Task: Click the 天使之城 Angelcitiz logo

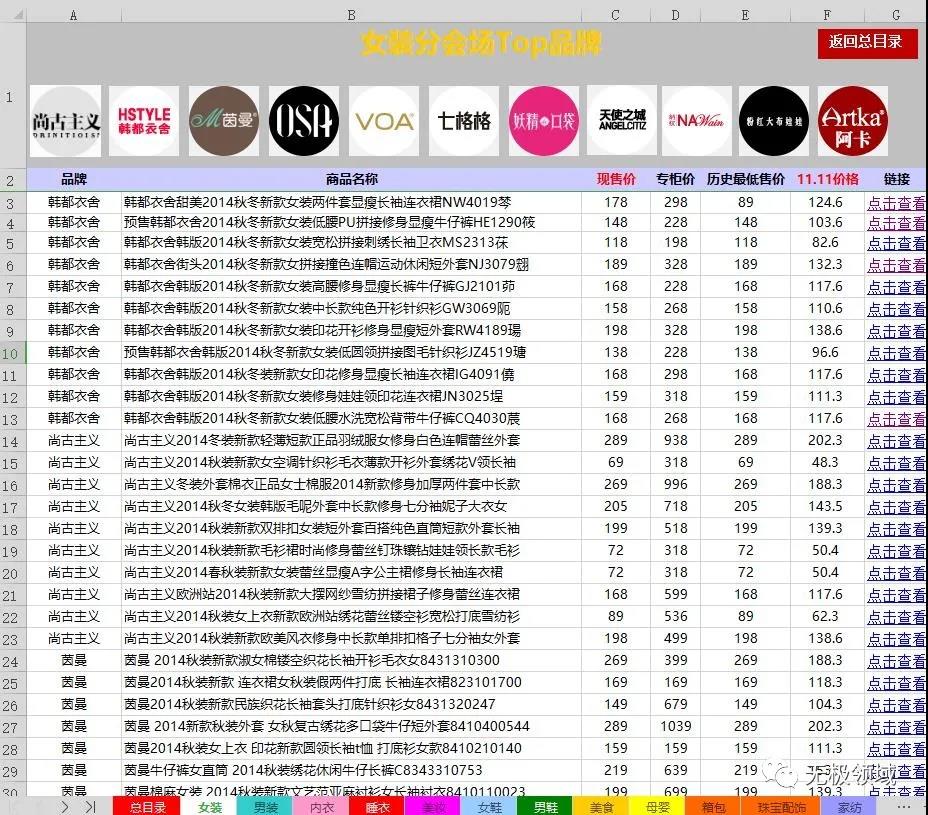Action: pyautogui.click(x=622, y=121)
